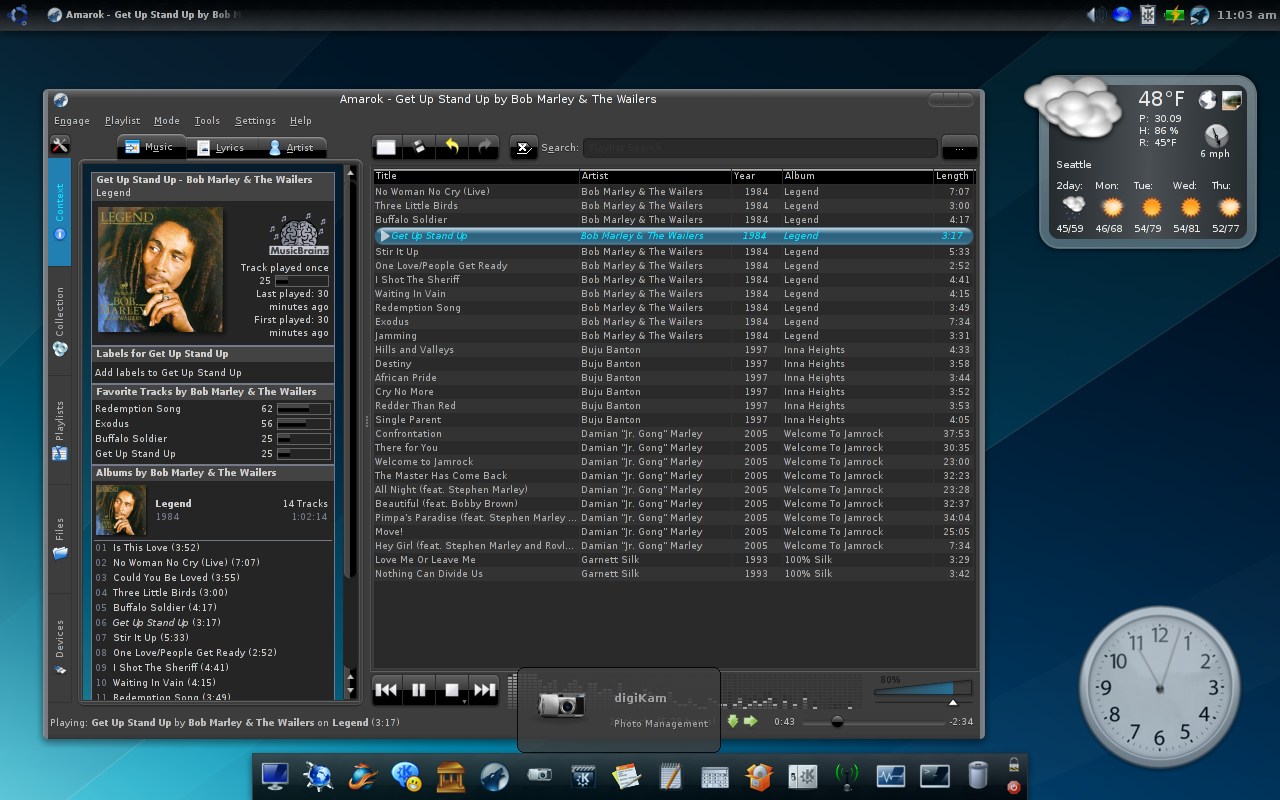Clear the playlist with the blank page icon
1280x800 pixels.
coord(386,147)
